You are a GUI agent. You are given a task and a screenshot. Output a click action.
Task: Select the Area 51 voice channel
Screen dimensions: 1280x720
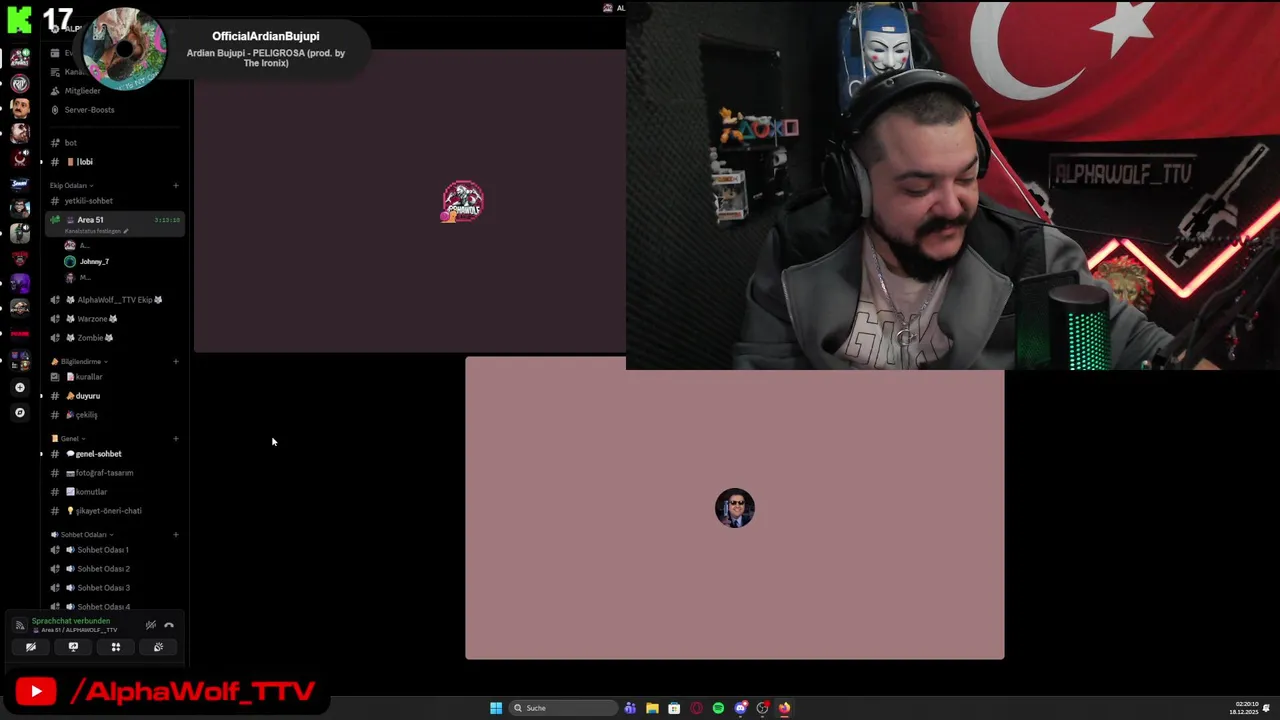coord(115,224)
